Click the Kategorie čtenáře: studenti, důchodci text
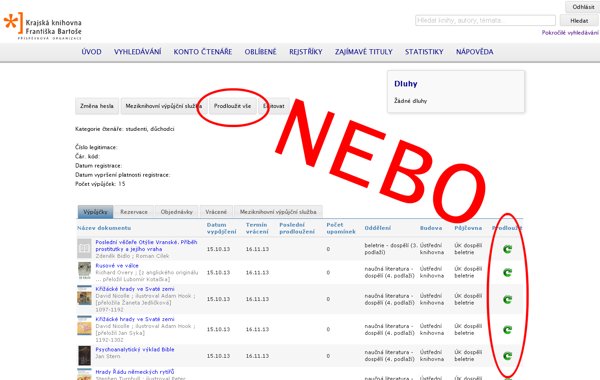Image resolution: width=600 pixels, height=380 pixels. (x=125, y=129)
